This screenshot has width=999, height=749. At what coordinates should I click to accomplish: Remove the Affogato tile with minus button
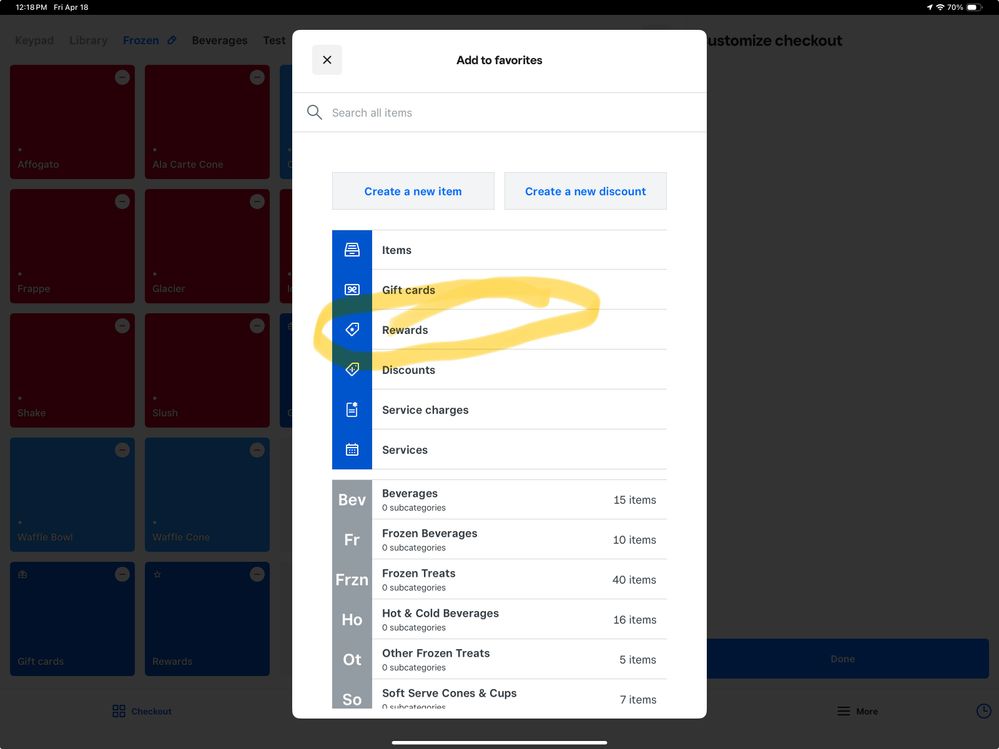pos(122,77)
